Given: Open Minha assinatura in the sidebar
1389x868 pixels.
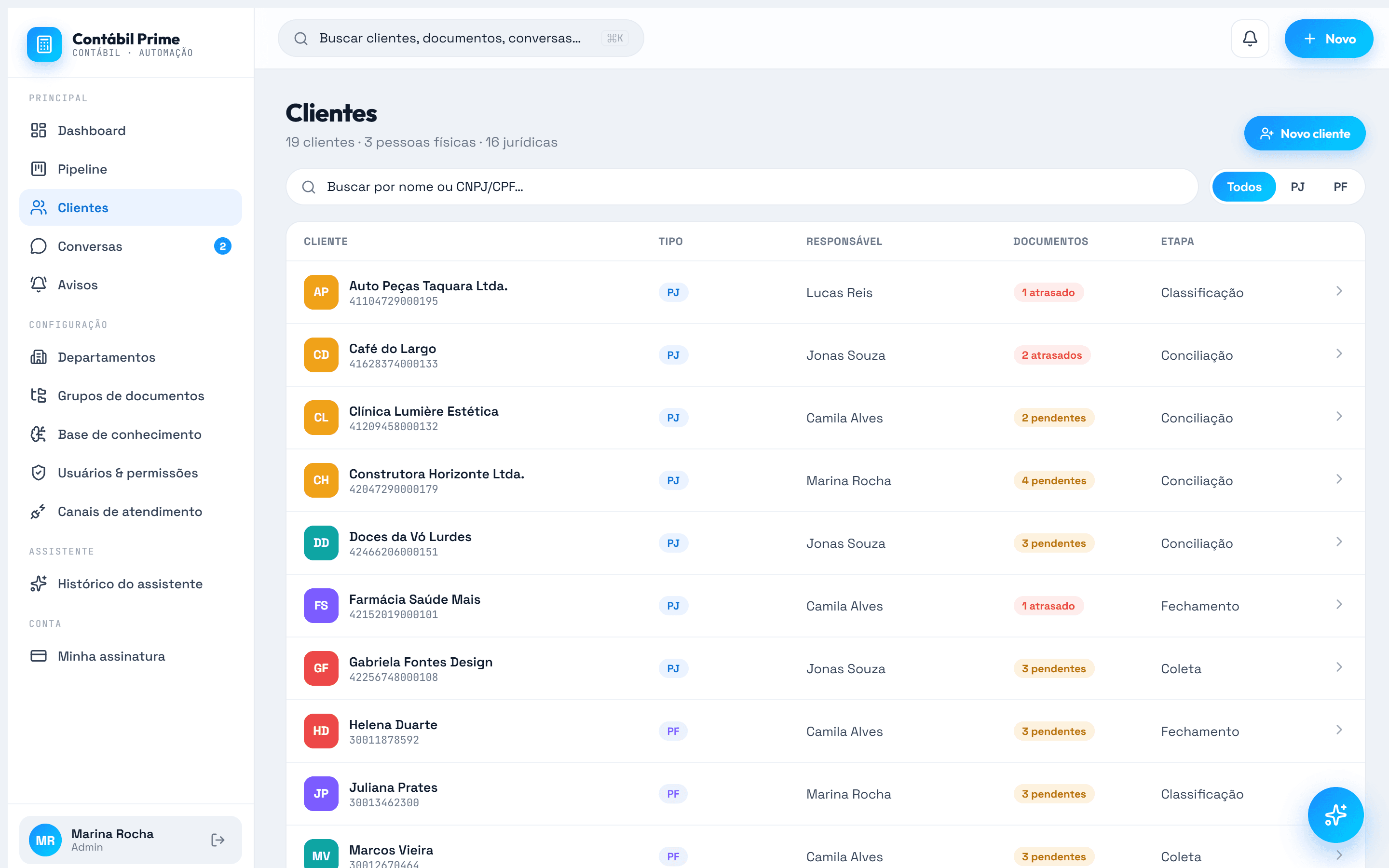Looking at the screenshot, I should pyautogui.click(x=130, y=656).
